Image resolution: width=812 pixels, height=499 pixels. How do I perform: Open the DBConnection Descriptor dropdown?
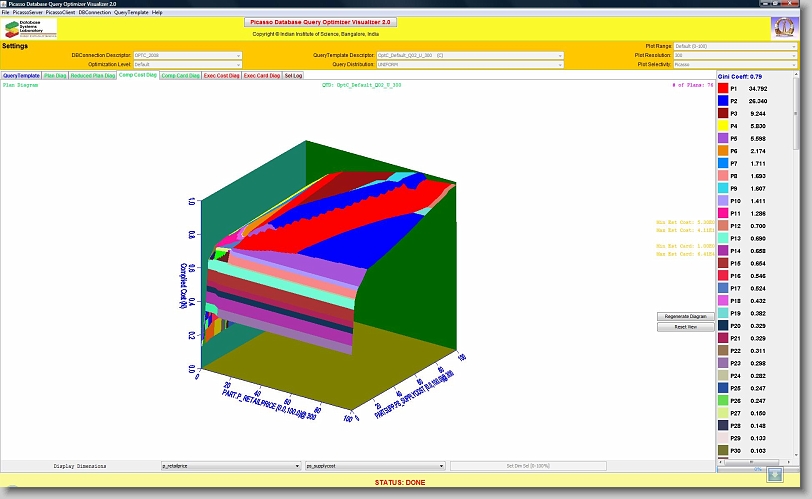pos(187,55)
